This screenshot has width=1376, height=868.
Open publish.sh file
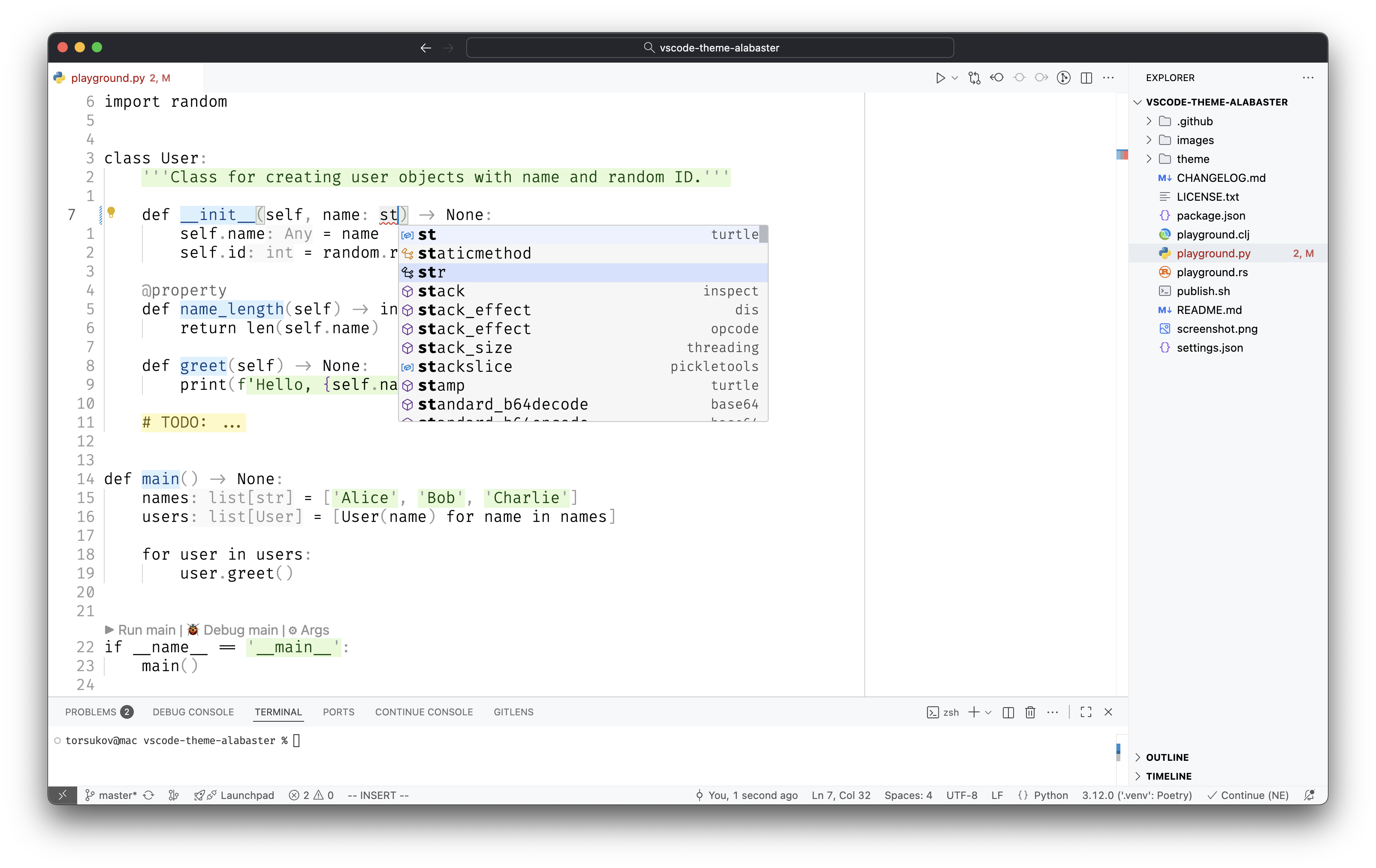[1203, 291]
